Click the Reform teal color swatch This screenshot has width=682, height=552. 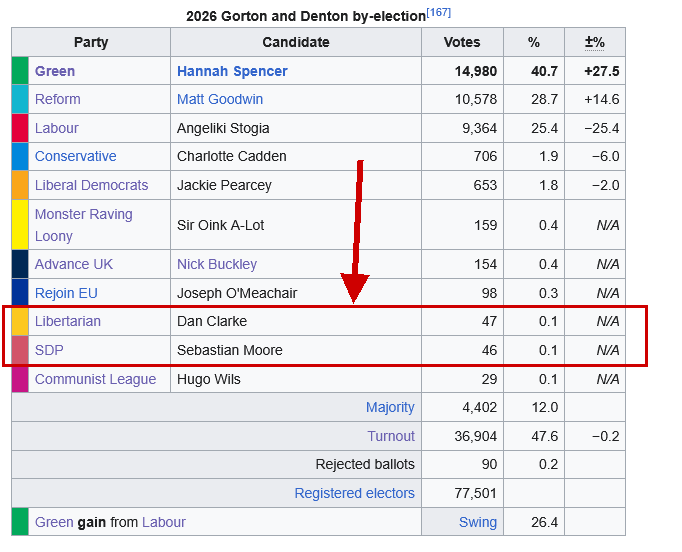[20, 99]
